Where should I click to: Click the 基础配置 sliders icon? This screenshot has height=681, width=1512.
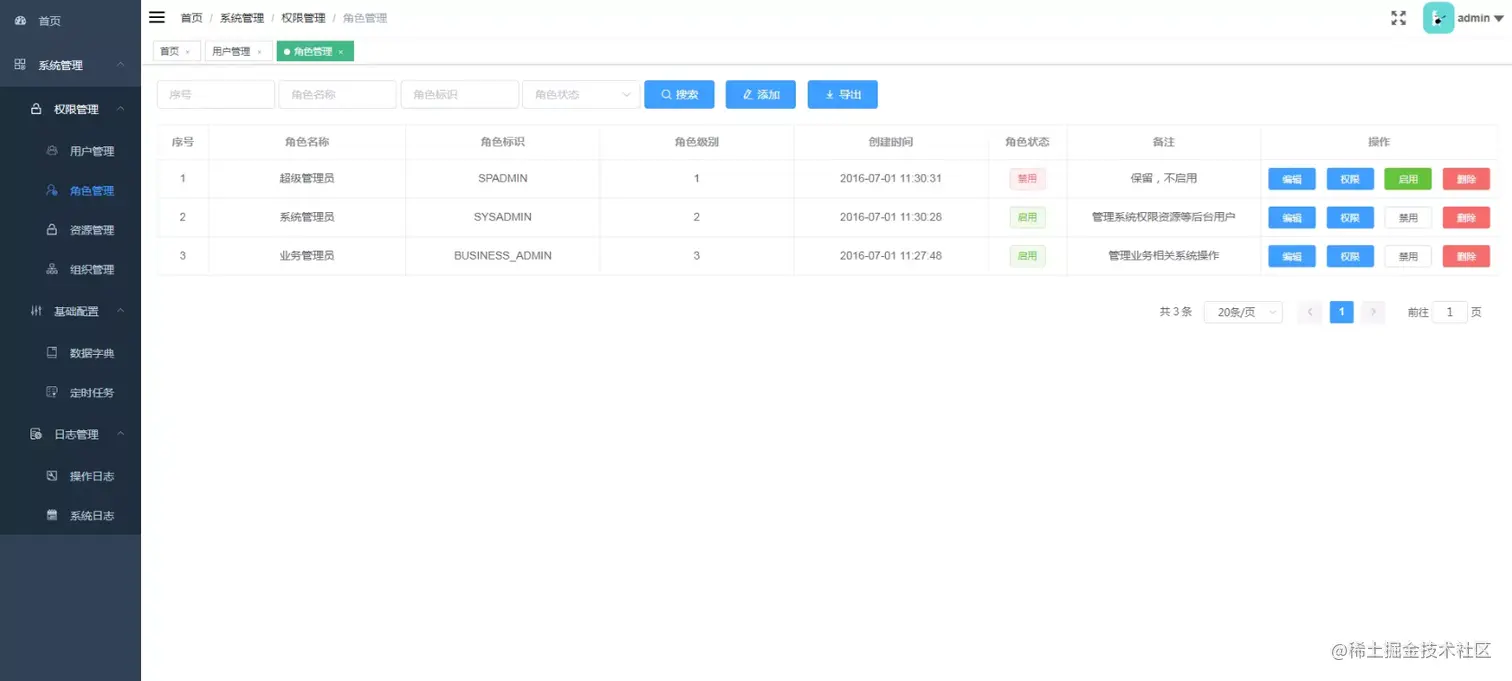(36, 311)
